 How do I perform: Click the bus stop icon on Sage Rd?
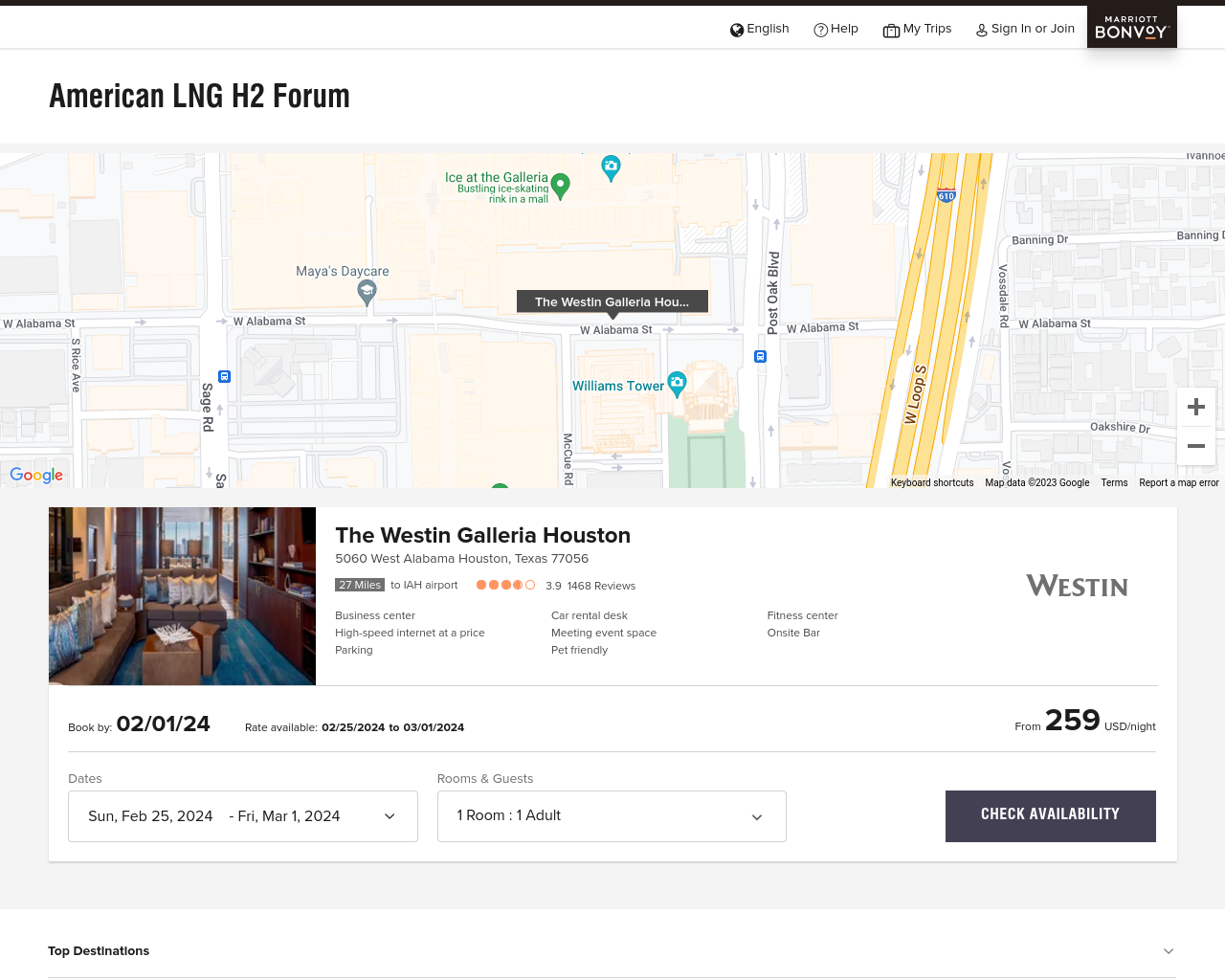click(x=224, y=377)
